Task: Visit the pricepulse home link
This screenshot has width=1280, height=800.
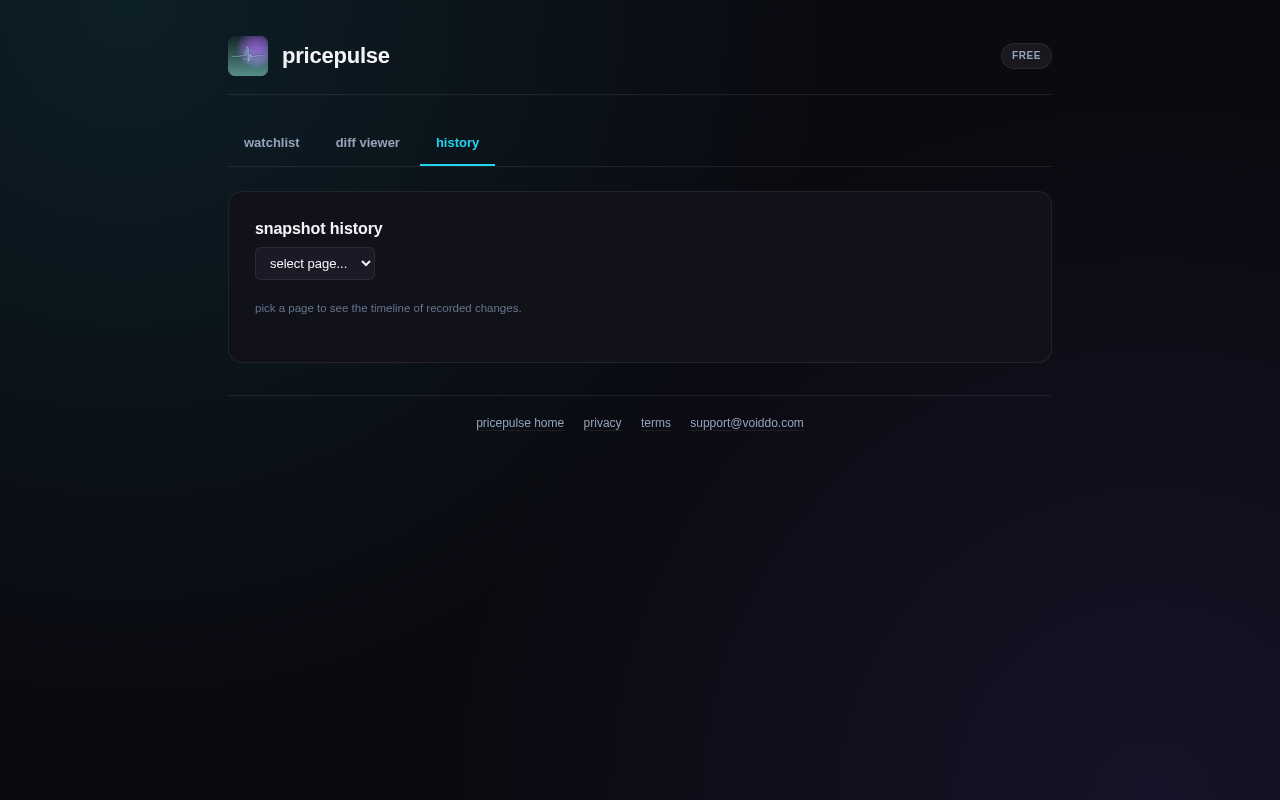Action: tap(520, 423)
